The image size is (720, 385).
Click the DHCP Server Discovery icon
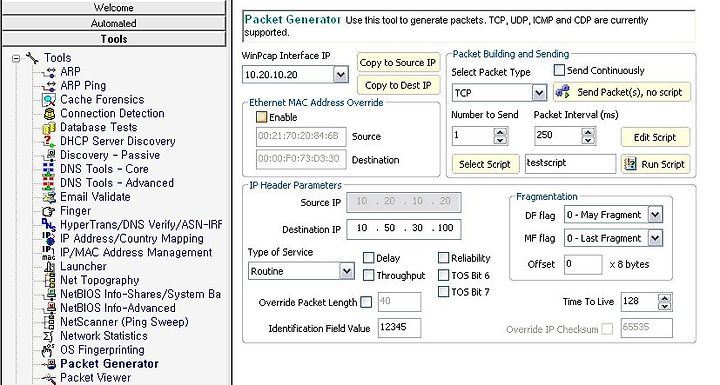click(x=49, y=142)
